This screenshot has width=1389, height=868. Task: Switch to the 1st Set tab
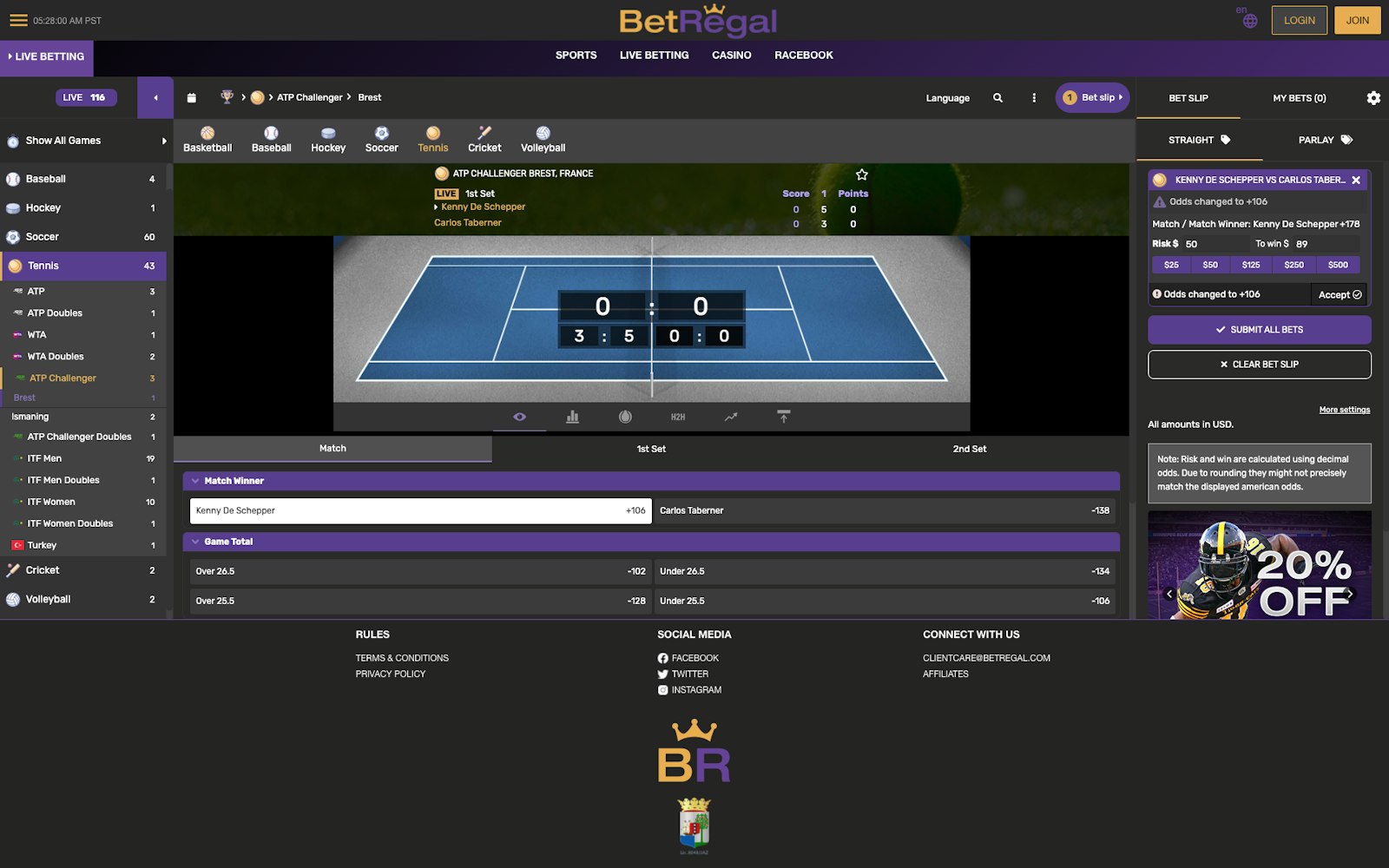pyautogui.click(x=650, y=449)
